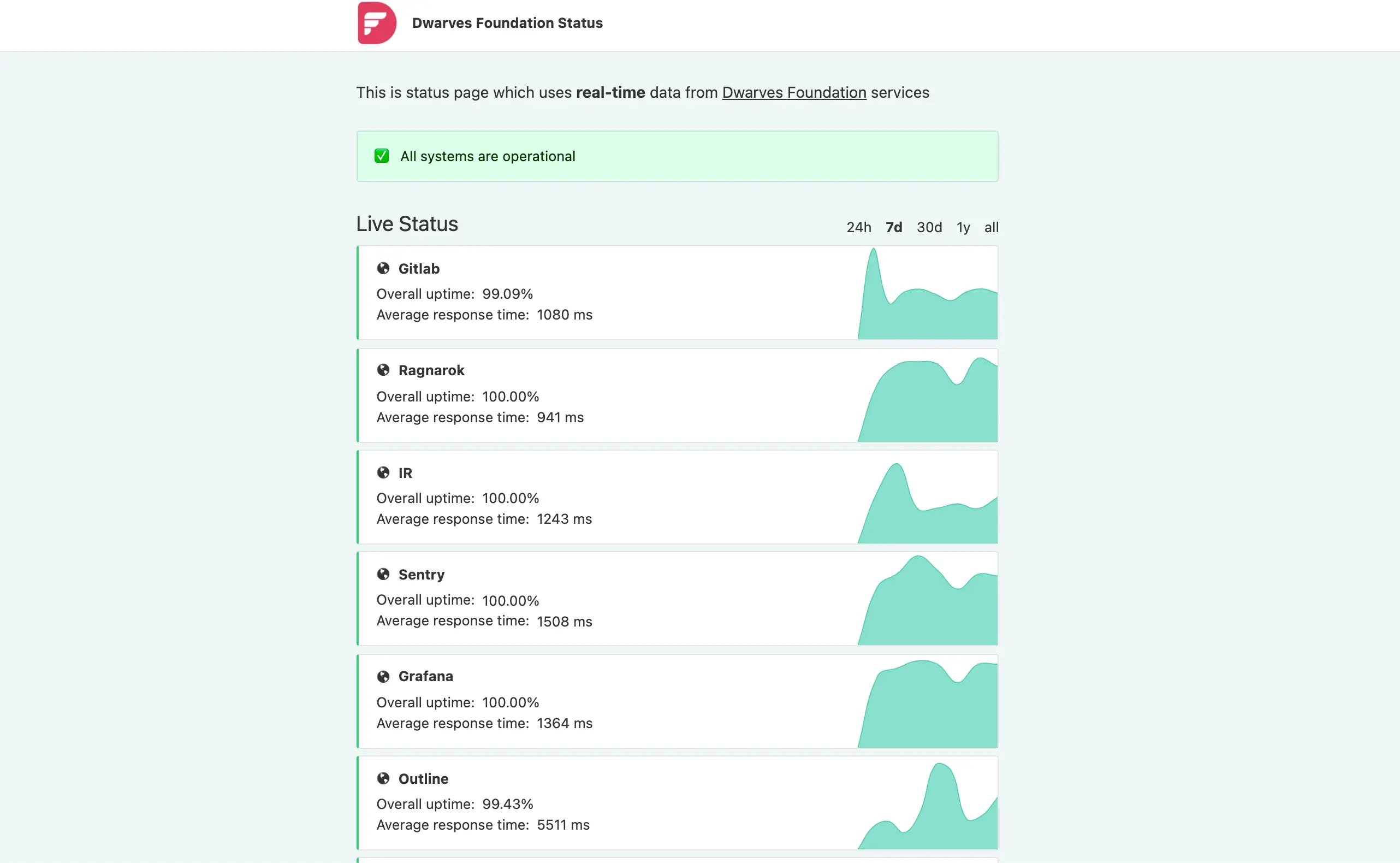Click the Dwarves Foundation logo icon

377,23
